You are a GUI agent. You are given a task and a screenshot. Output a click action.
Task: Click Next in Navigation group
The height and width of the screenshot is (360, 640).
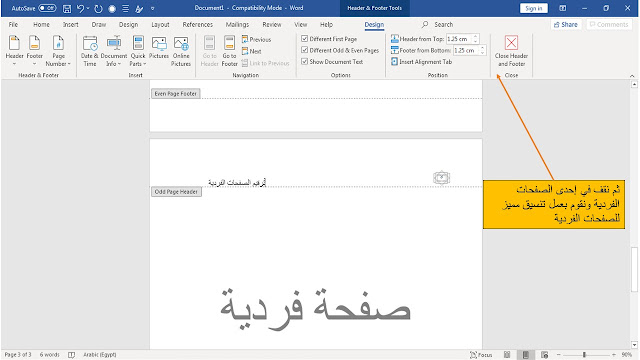[x=251, y=51]
